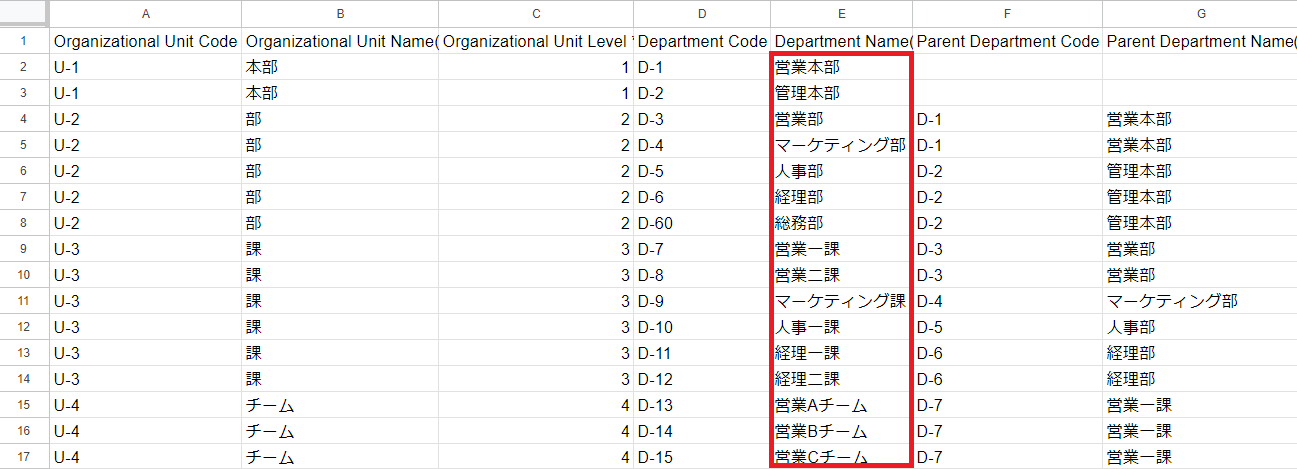Select the 人事一課 cell
The image size is (1297, 469).
click(840, 327)
